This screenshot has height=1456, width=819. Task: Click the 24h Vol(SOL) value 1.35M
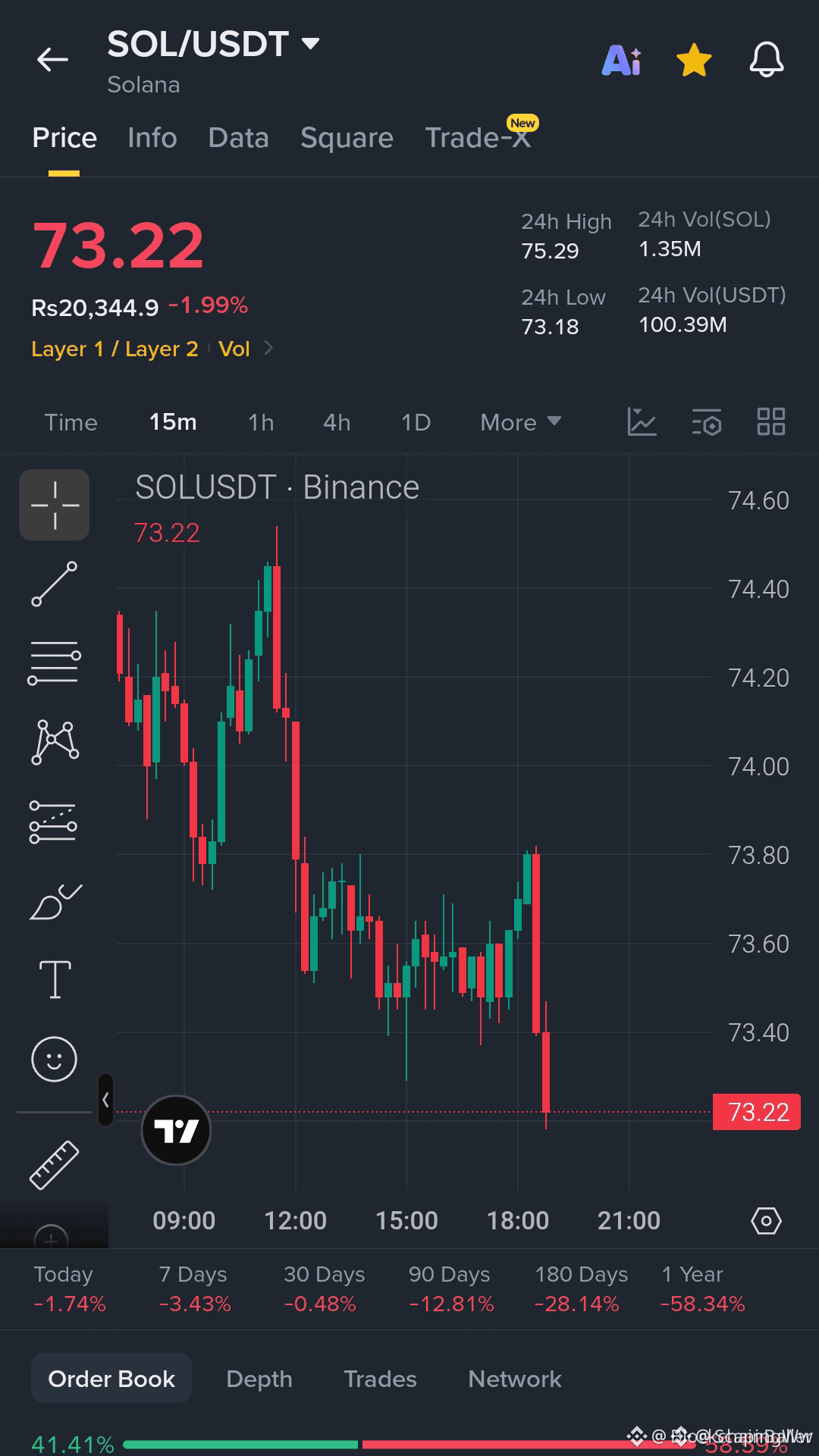coord(670,249)
